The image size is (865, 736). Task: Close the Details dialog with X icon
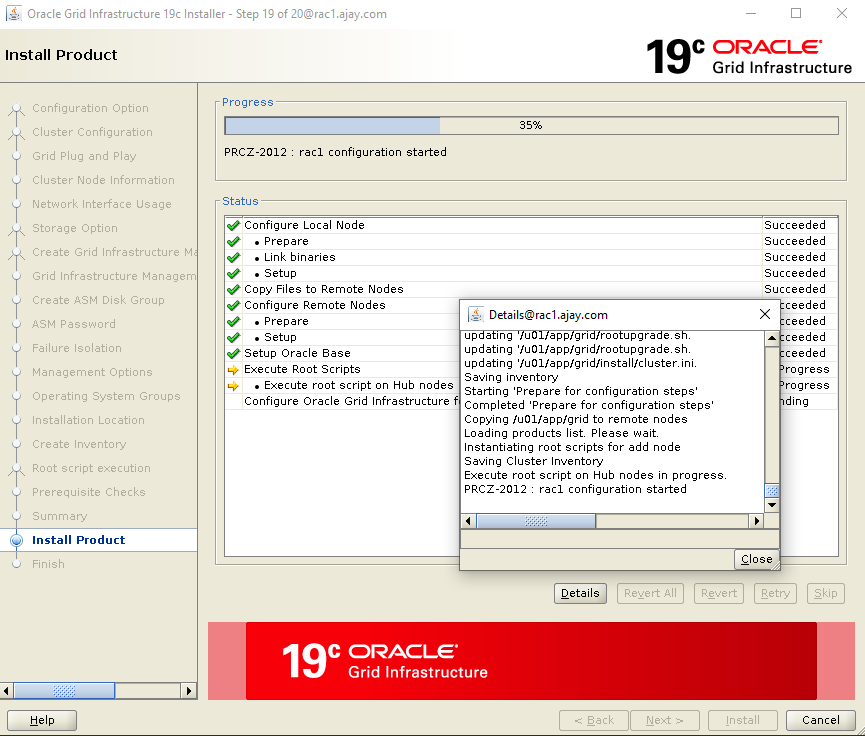pos(765,314)
